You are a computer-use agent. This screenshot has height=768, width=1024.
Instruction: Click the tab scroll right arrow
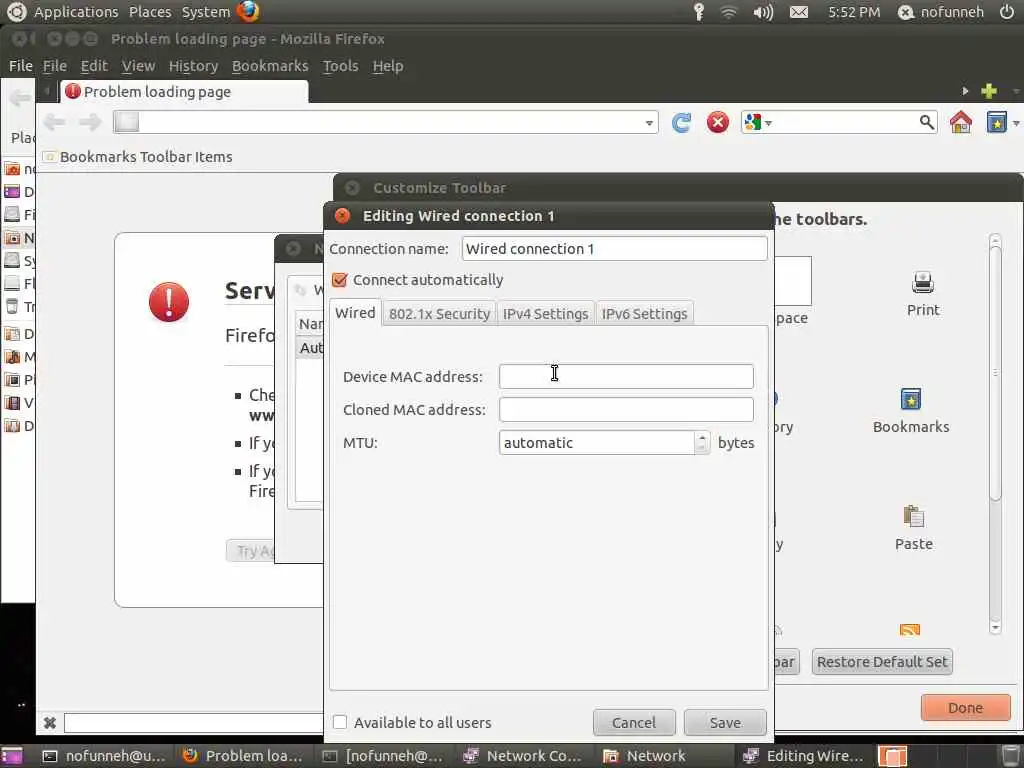tap(965, 91)
